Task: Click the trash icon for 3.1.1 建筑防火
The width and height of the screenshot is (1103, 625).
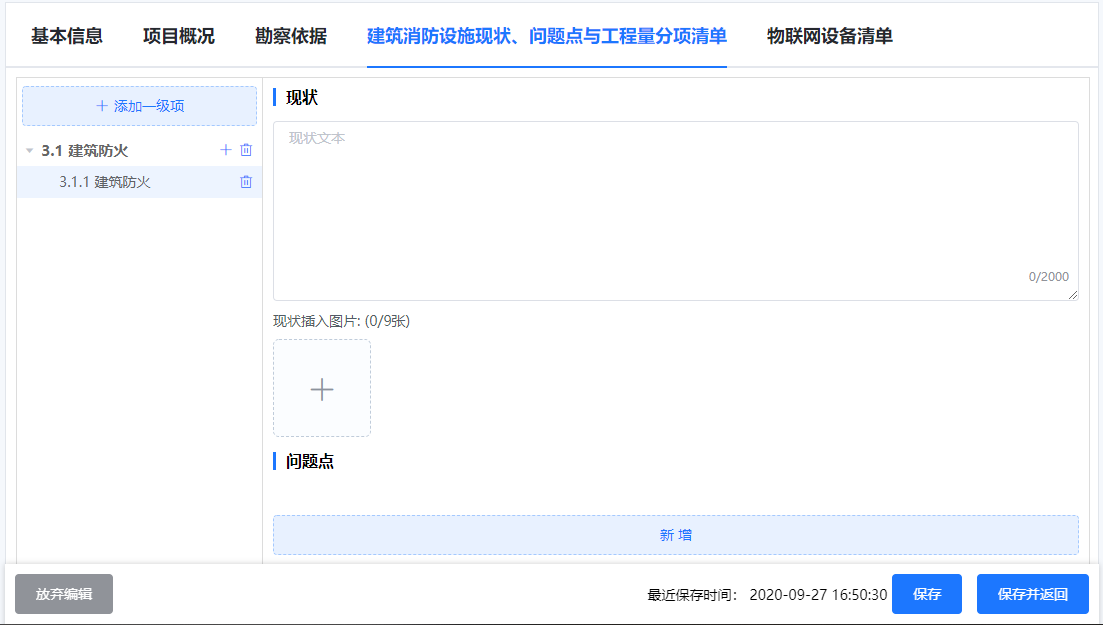Action: click(246, 182)
